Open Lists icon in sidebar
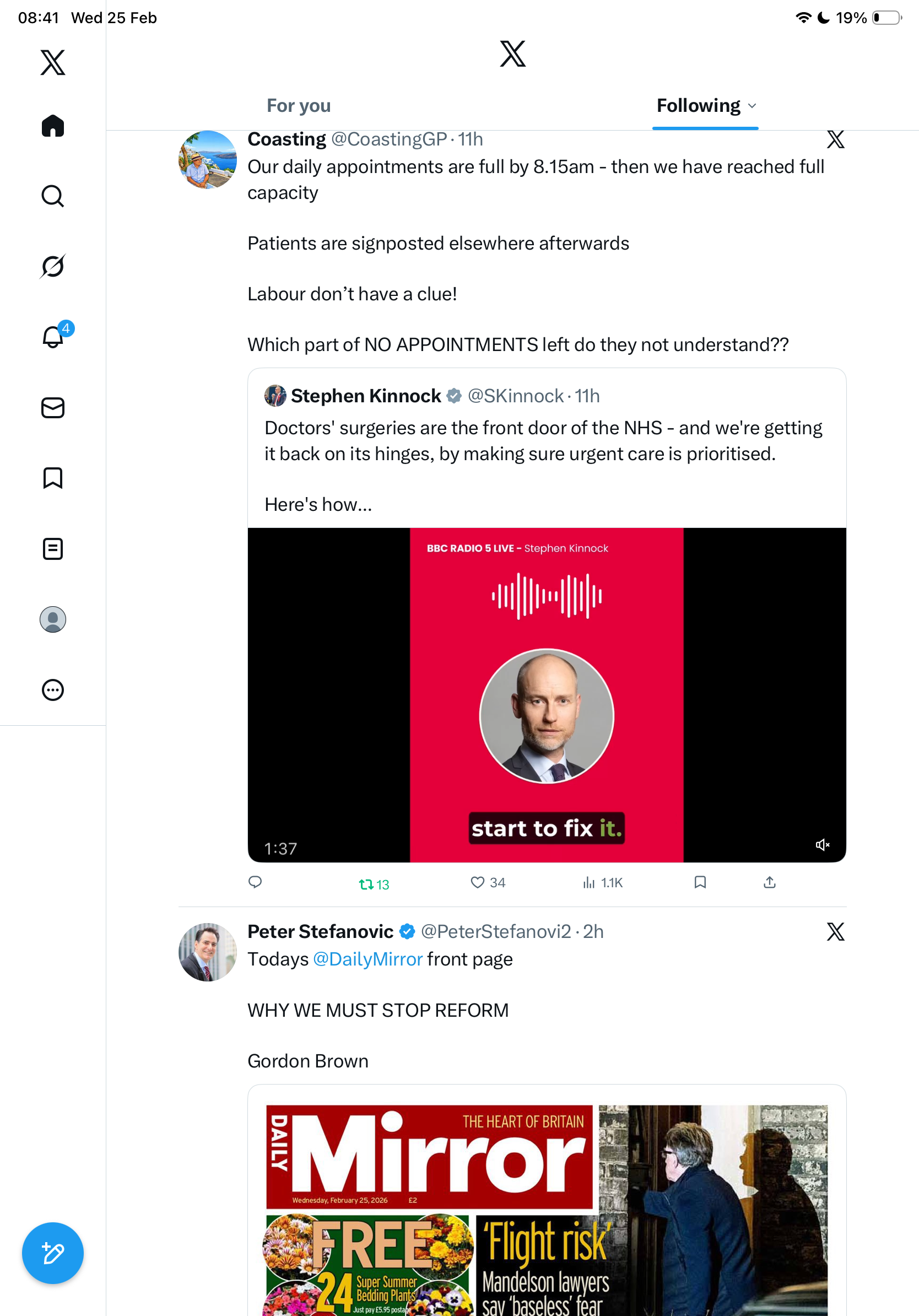 (53, 548)
